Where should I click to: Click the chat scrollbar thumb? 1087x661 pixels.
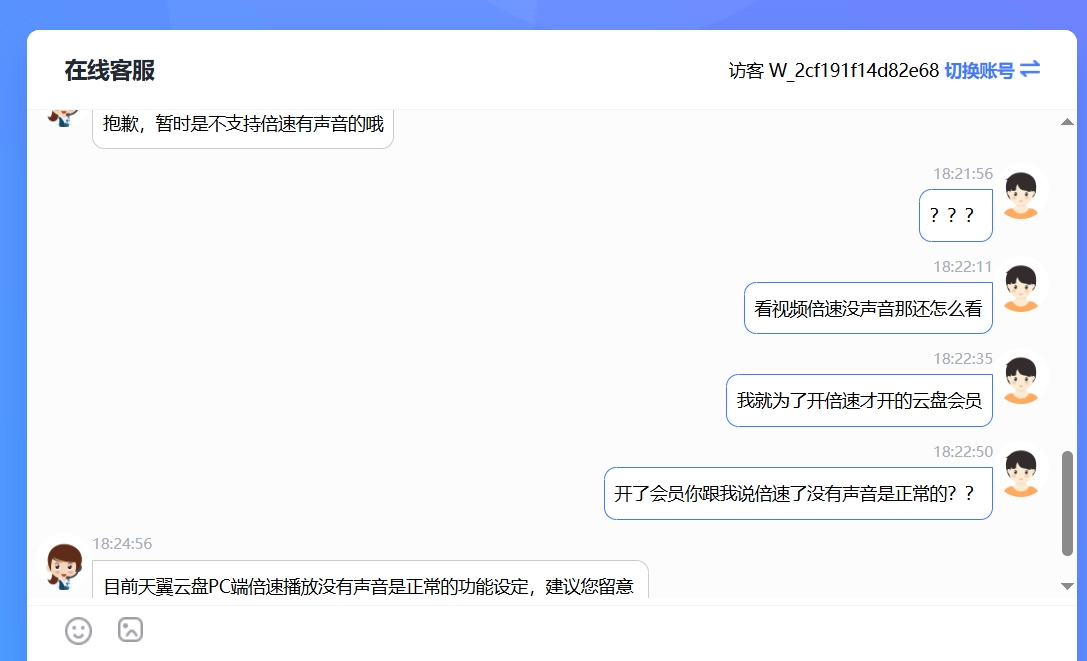pyautogui.click(x=1067, y=502)
